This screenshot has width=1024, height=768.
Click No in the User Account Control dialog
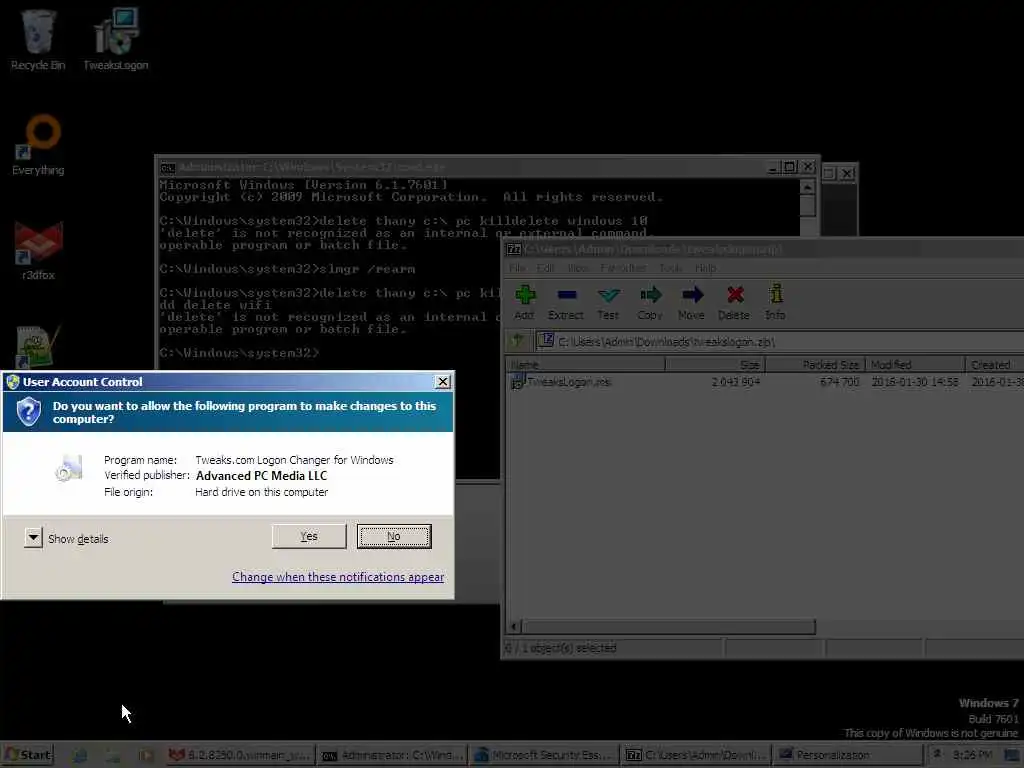point(394,536)
